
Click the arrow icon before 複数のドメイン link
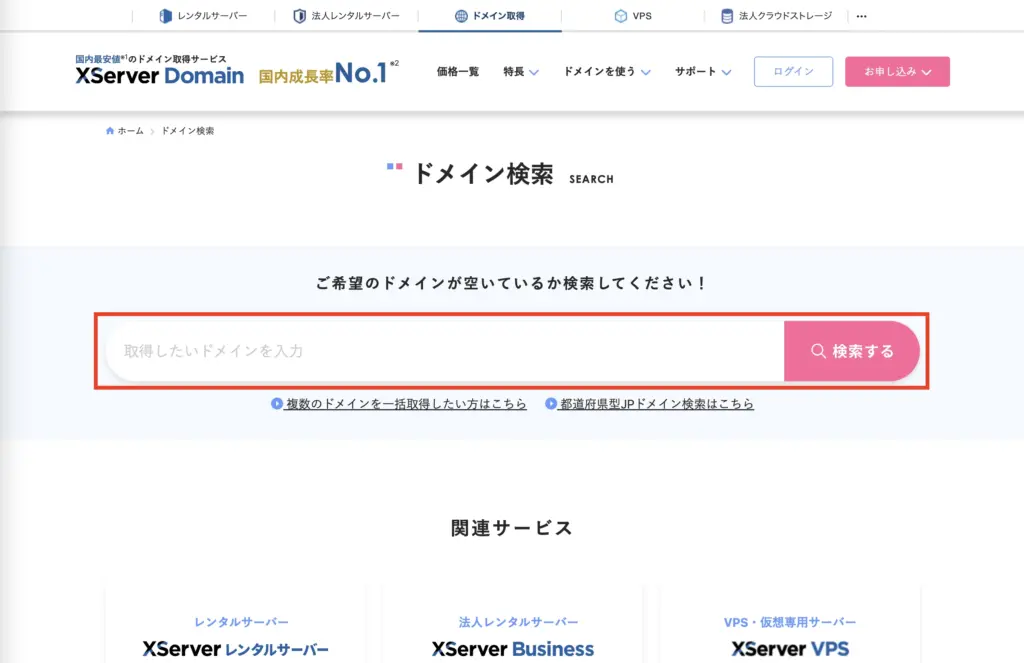tap(276, 404)
